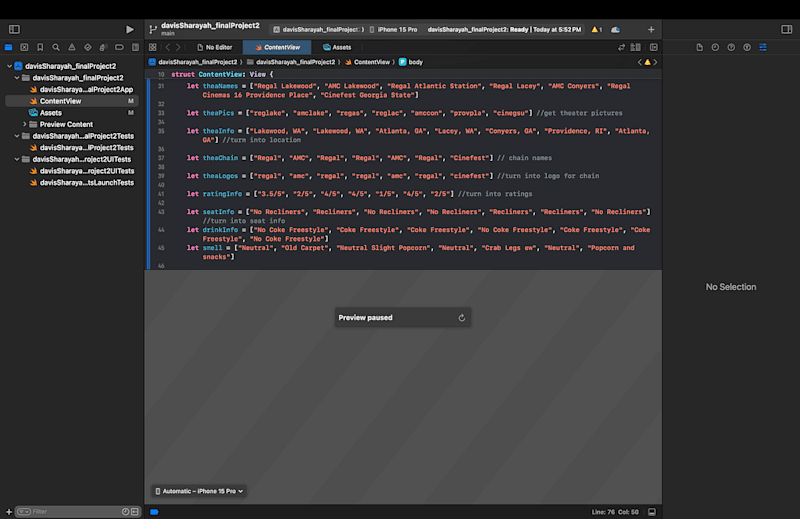Show the Project navigator
The height and width of the screenshot is (519, 800).
click(x=9, y=47)
